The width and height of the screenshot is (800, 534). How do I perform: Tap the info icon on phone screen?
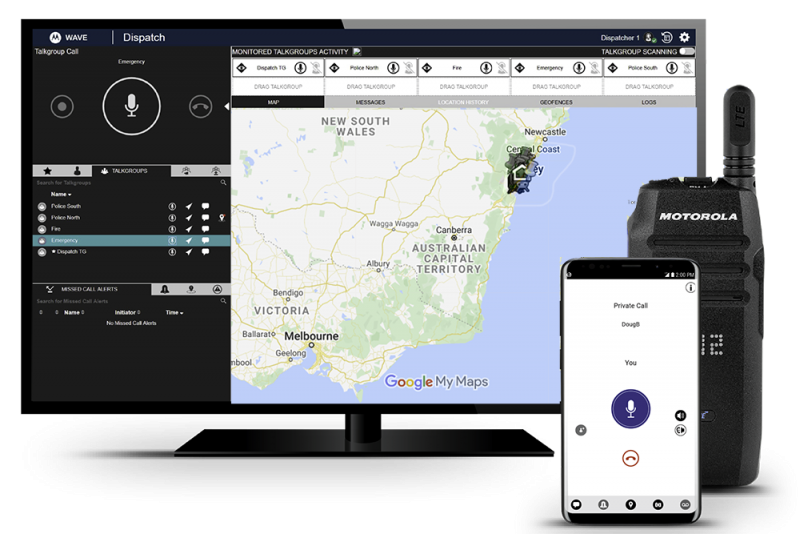690,288
